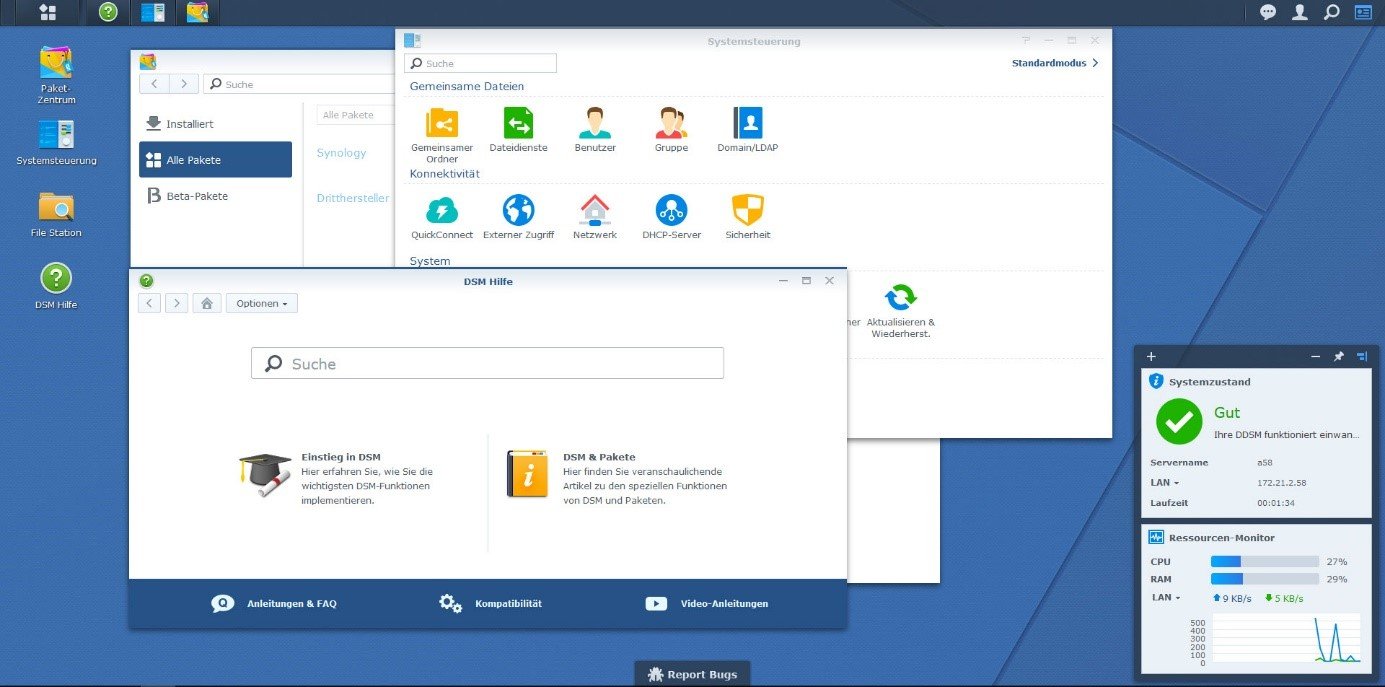Open Benutzer settings in Systemsteuerung
The height and width of the screenshot is (687, 1385).
(595, 130)
